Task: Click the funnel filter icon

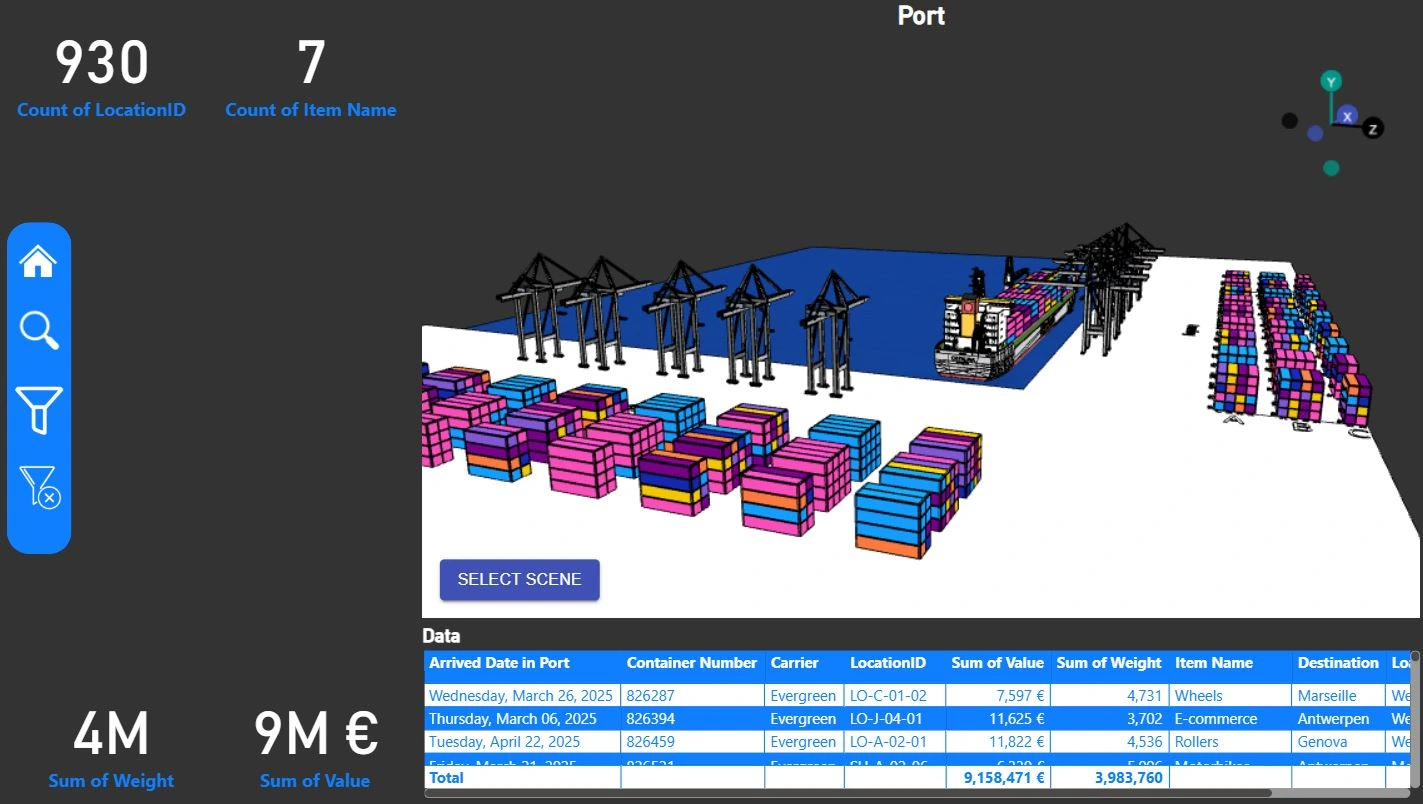Action: click(39, 410)
